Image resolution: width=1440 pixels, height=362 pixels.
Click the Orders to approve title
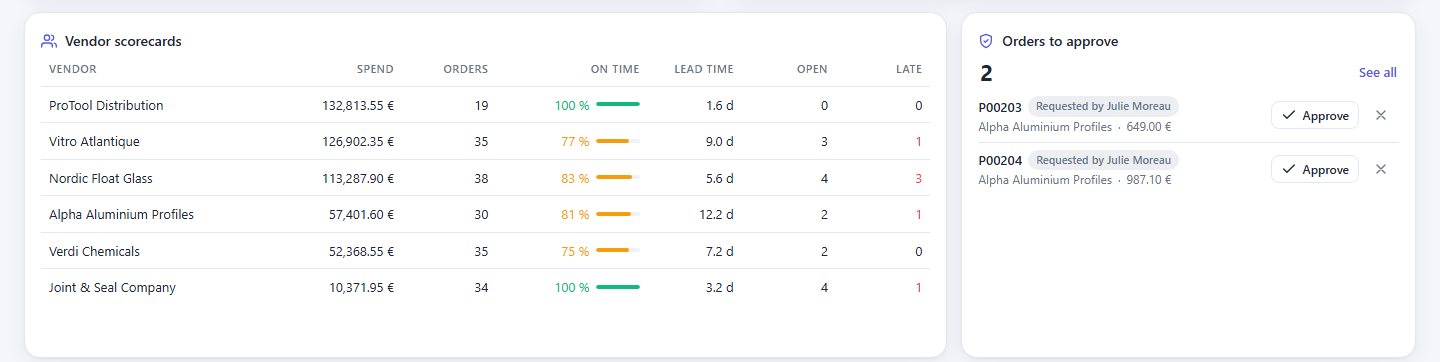[x=1060, y=42]
